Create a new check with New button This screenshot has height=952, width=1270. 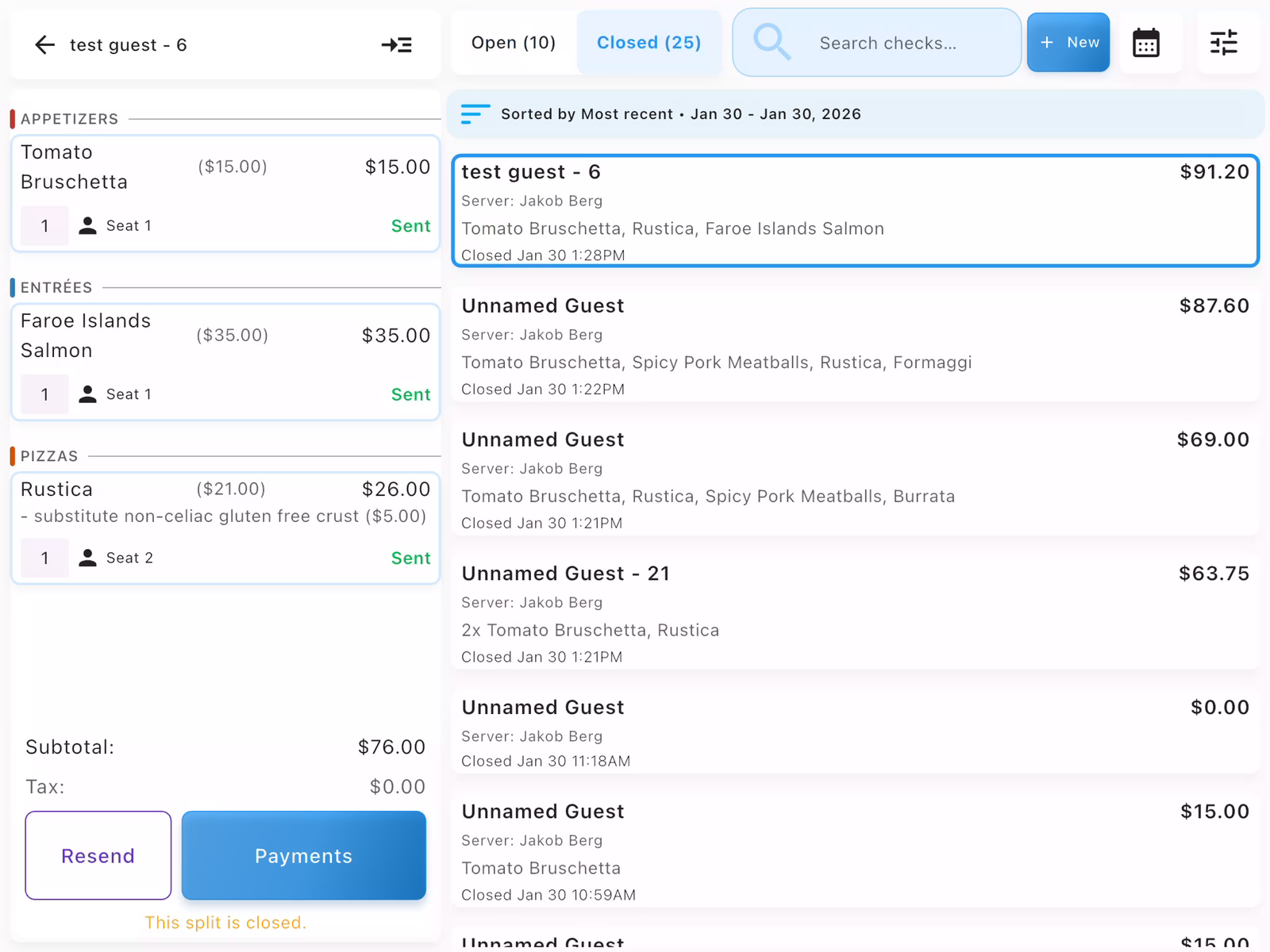[1068, 43]
